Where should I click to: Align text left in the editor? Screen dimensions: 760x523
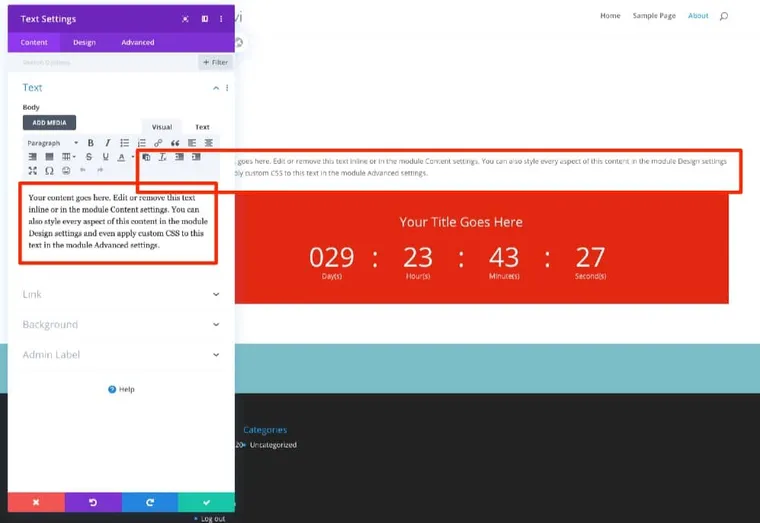tap(192, 143)
